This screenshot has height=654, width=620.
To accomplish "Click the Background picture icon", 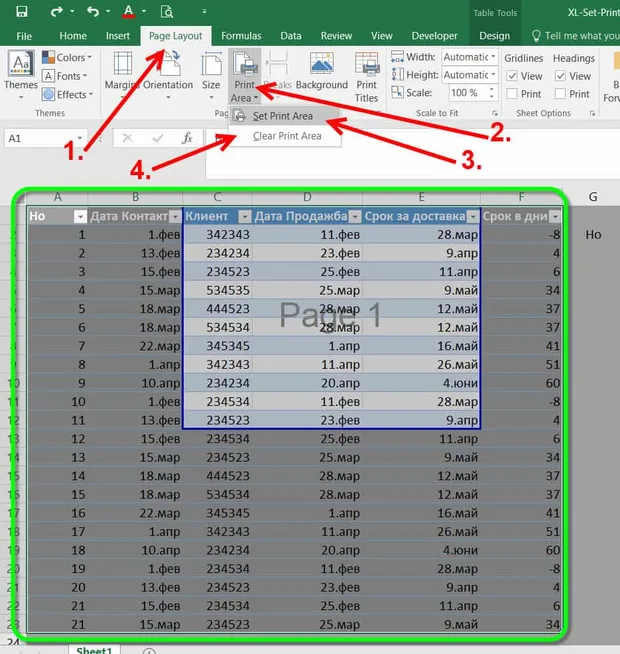I will [322, 64].
